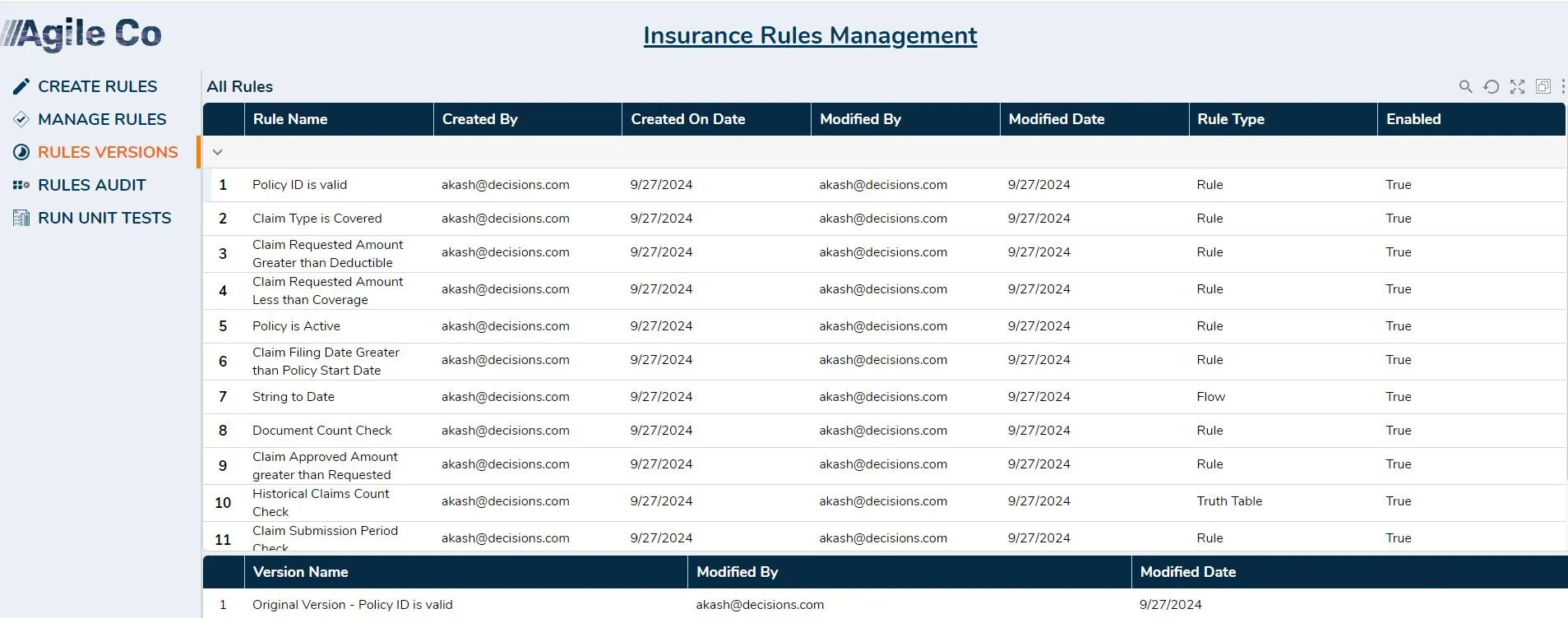Click Rule type cell for Document Count Check
Image resolution: width=1568 pixels, height=618 pixels.
[x=1210, y=431]
